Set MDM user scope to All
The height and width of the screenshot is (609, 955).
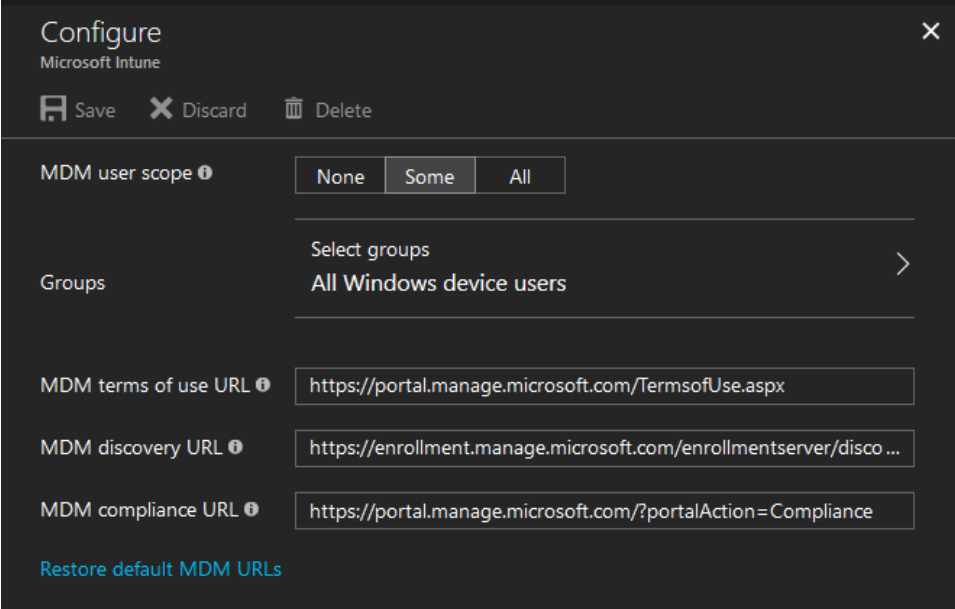click(520, 176)
